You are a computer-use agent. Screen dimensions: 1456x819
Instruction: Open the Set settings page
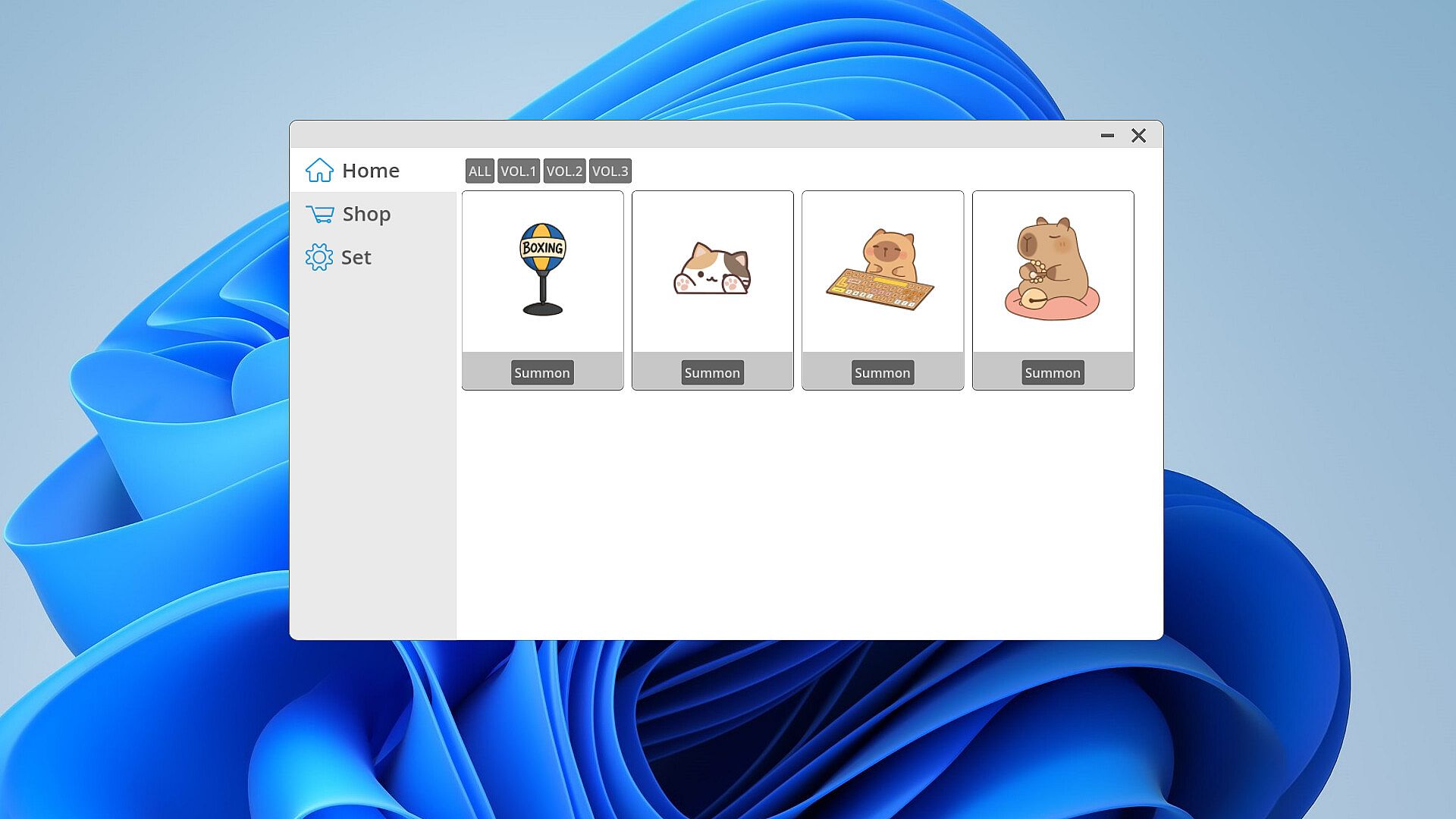tap(356, 258)
